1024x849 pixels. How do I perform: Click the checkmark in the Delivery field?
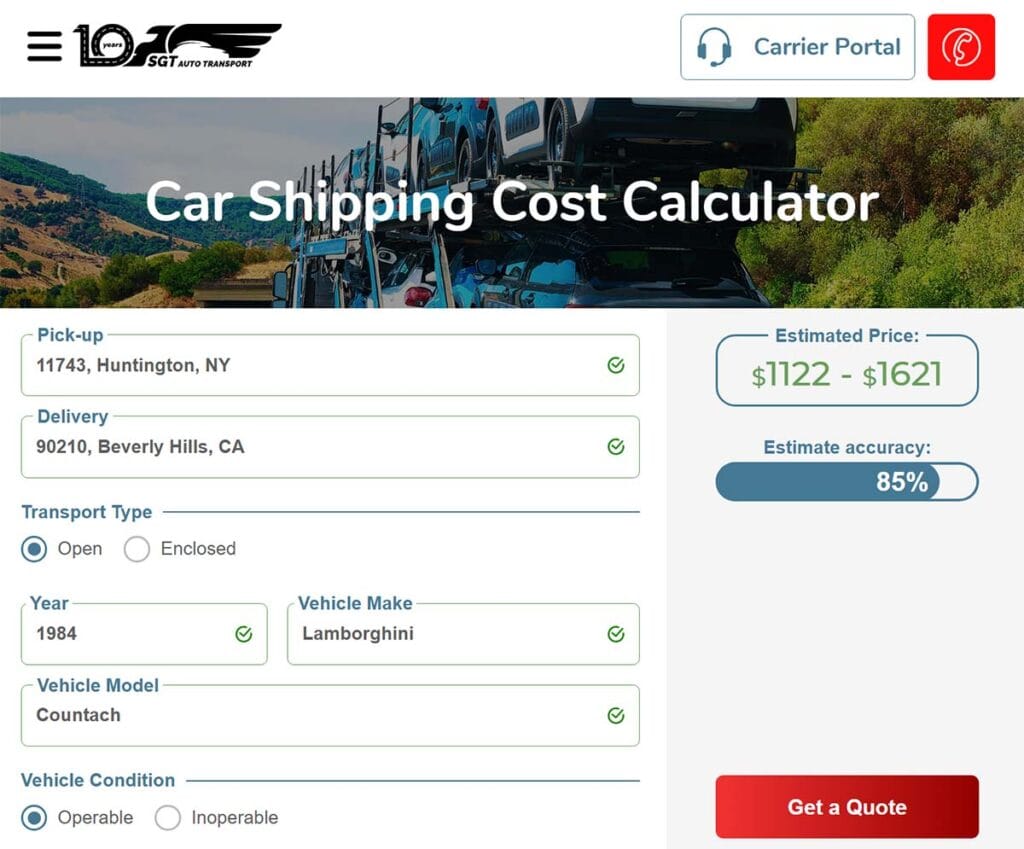617,447
